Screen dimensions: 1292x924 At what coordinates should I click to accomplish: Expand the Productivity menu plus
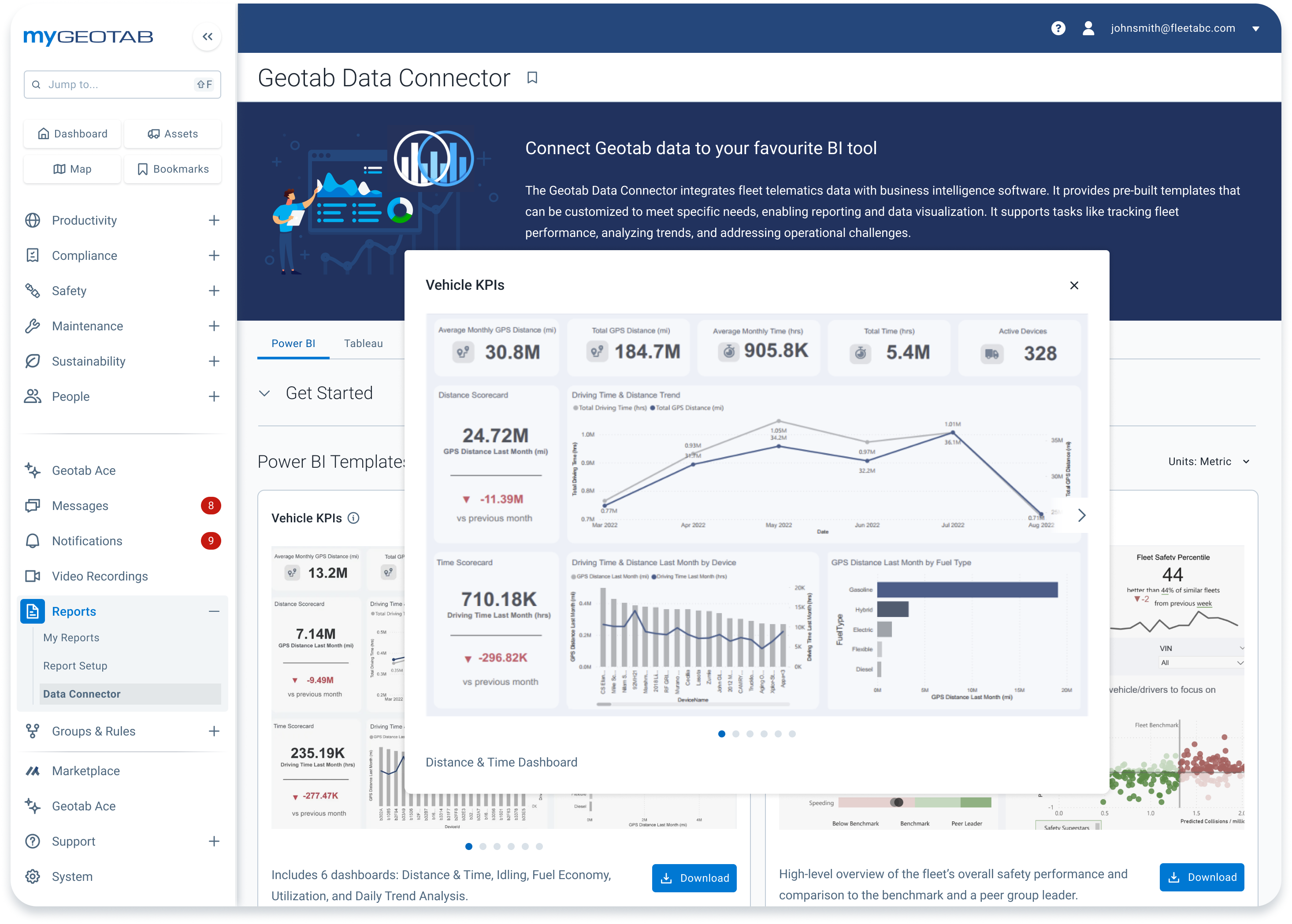214,220
